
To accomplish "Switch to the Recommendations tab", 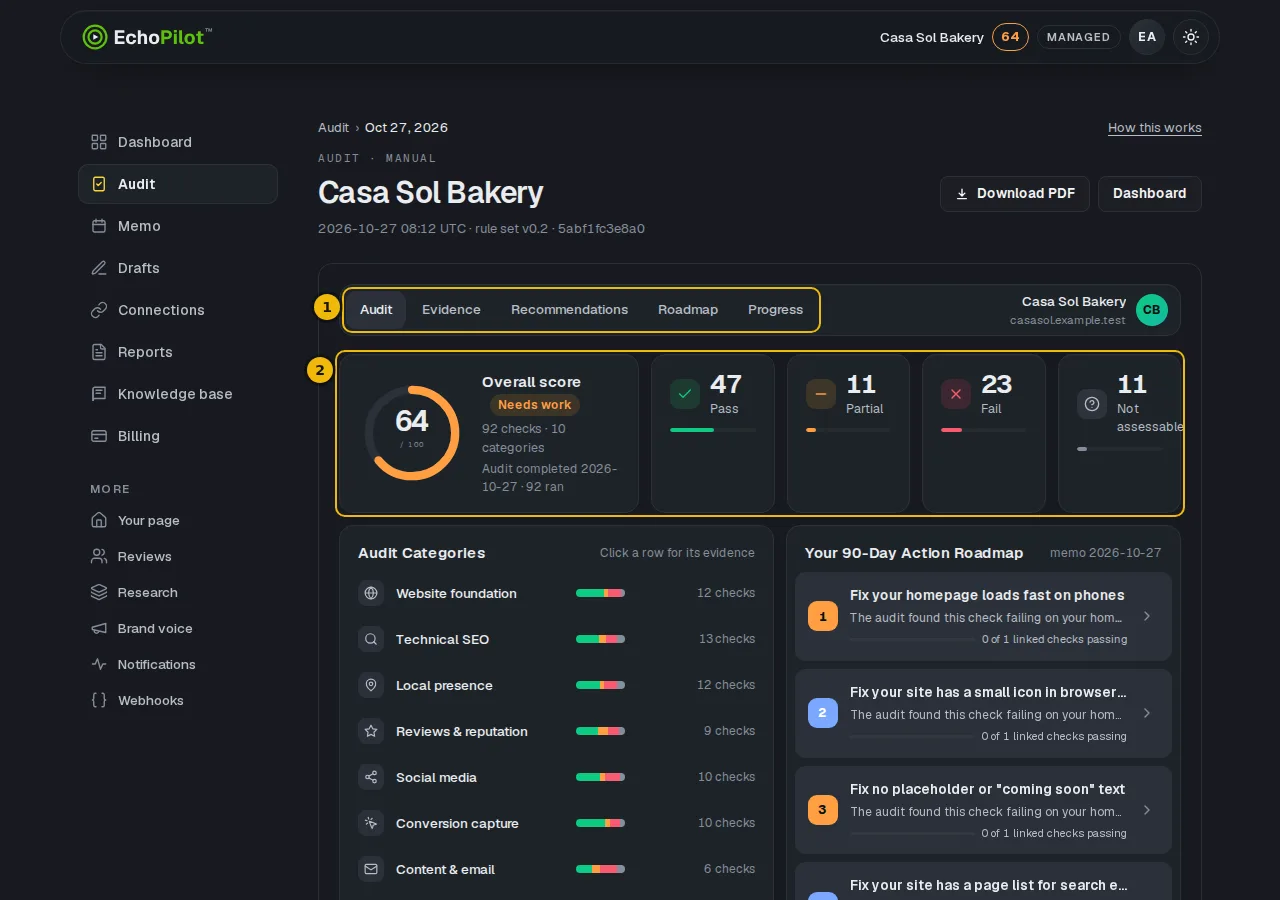I will [569, 310].
